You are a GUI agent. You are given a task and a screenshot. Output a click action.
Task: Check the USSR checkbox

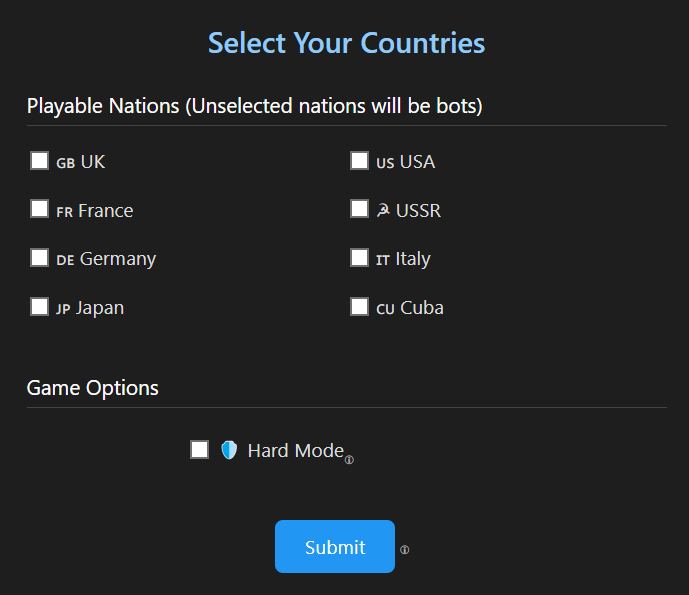[359, 209]
